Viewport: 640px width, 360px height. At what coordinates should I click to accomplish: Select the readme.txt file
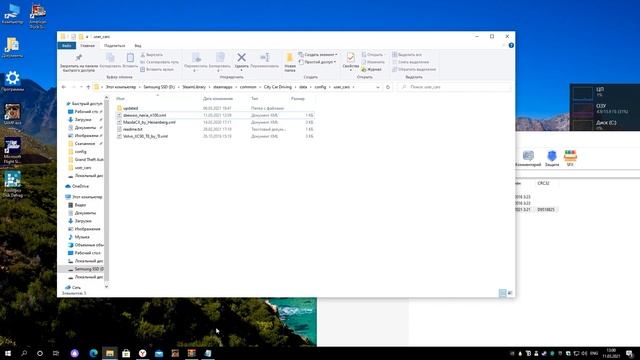(x=133, y=129)
